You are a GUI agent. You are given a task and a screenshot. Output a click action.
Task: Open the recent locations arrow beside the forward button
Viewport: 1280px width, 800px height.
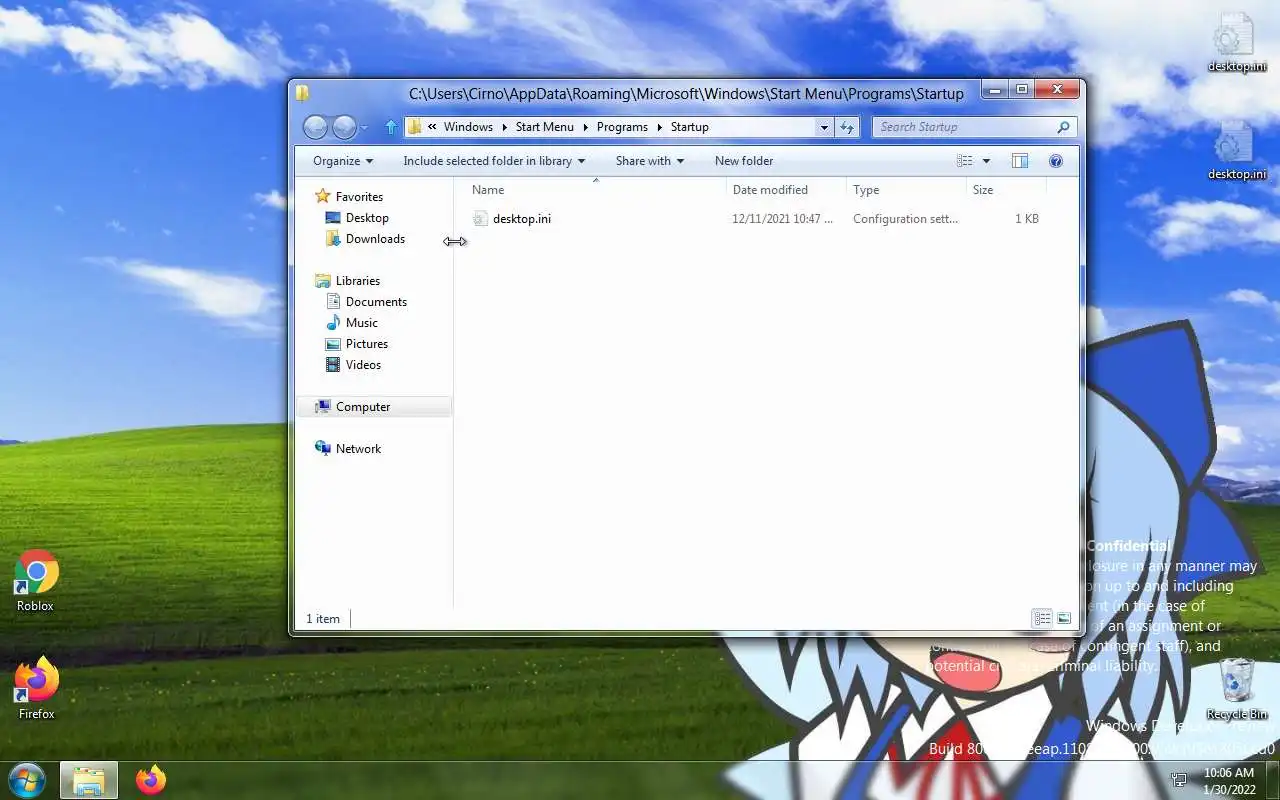point(364,128)
